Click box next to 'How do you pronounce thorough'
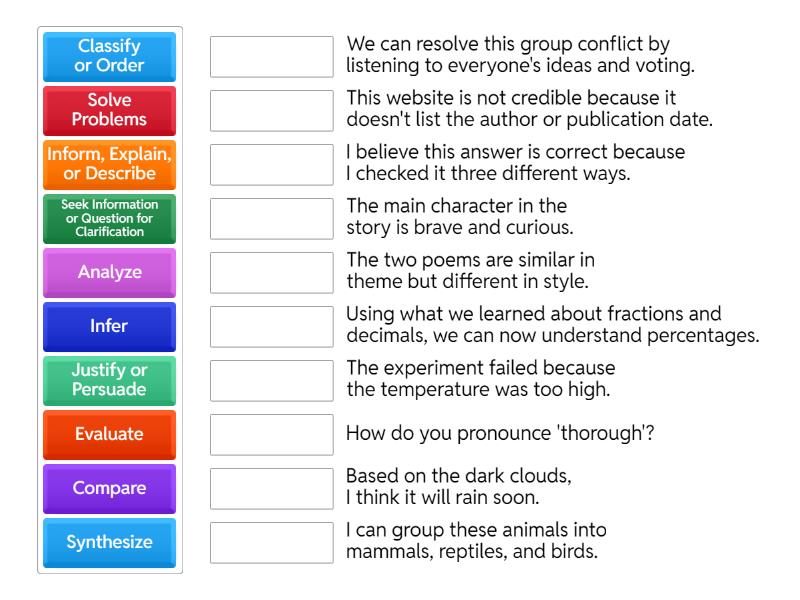This screenshot has height=600, width=800. pos(272,435)
